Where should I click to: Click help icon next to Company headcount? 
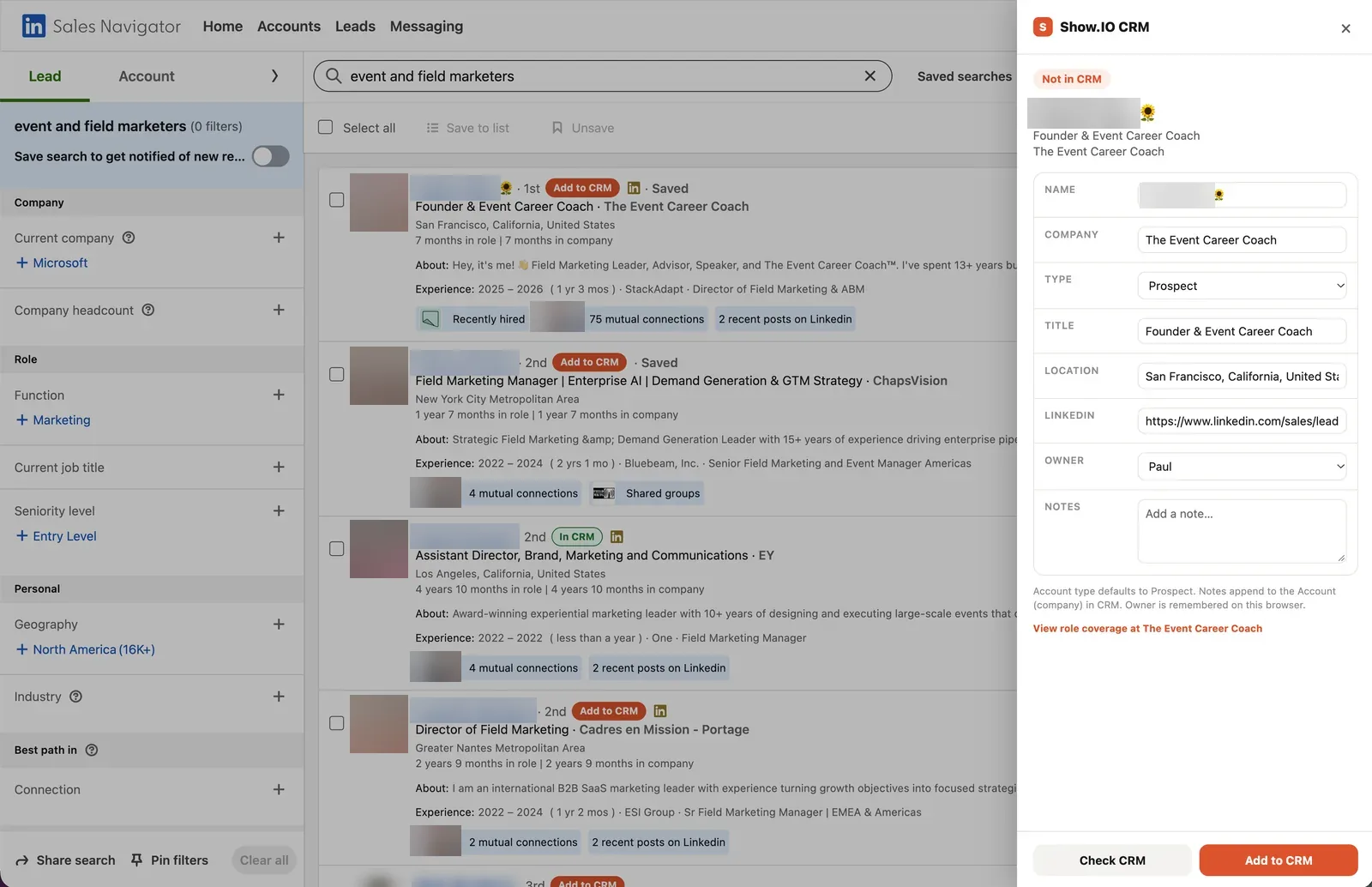click(147, 310)
